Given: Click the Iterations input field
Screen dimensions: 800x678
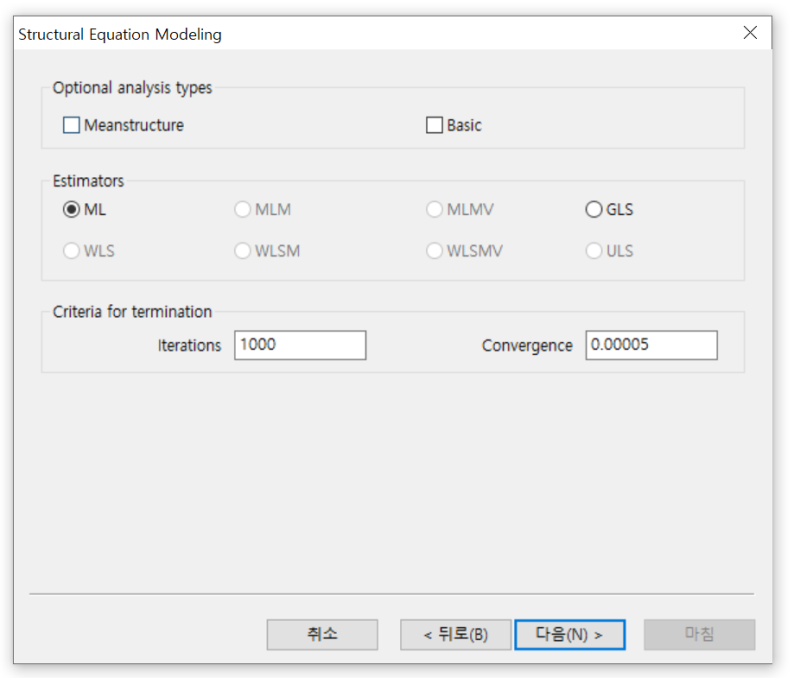Looking at the screenshot, I should click(x=300, y=345).
